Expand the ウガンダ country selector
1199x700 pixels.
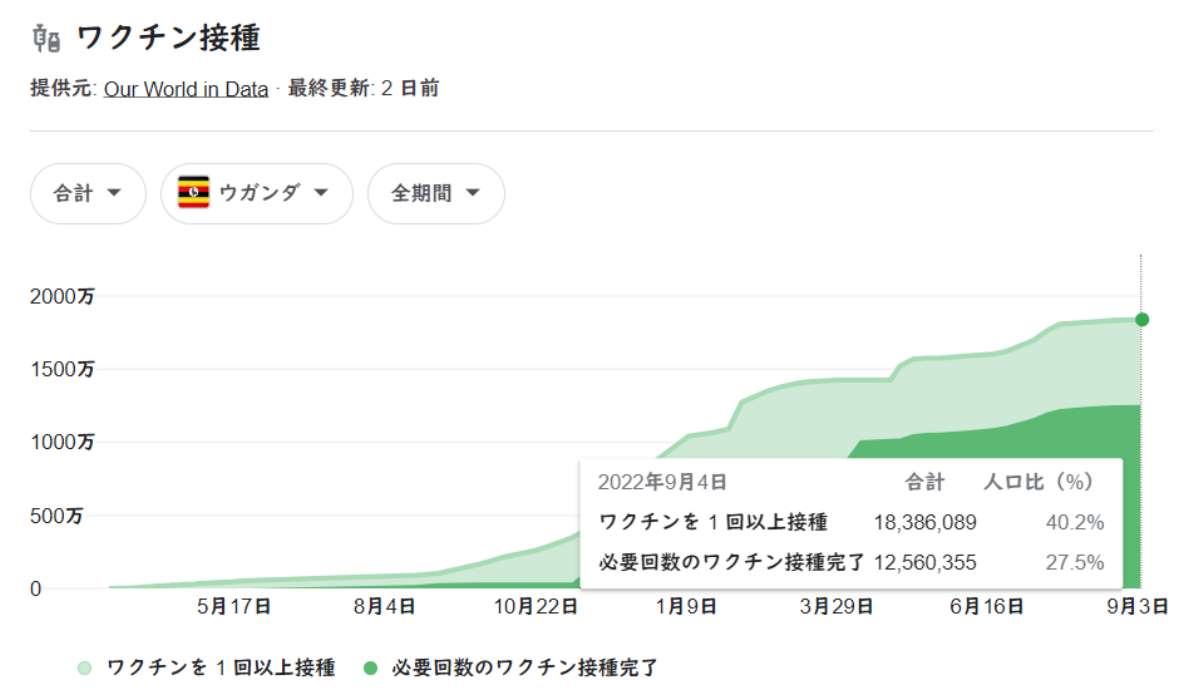[x=257, y=193]
